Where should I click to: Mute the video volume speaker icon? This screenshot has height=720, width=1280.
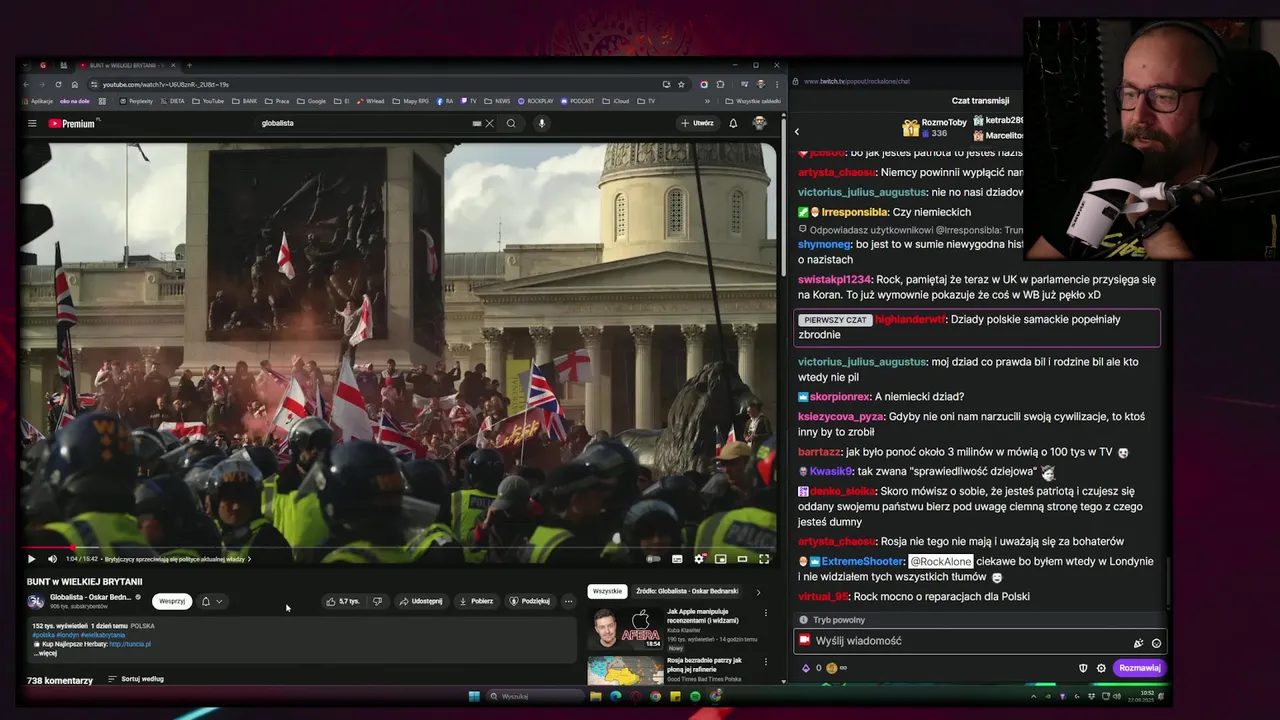[52, 559]
